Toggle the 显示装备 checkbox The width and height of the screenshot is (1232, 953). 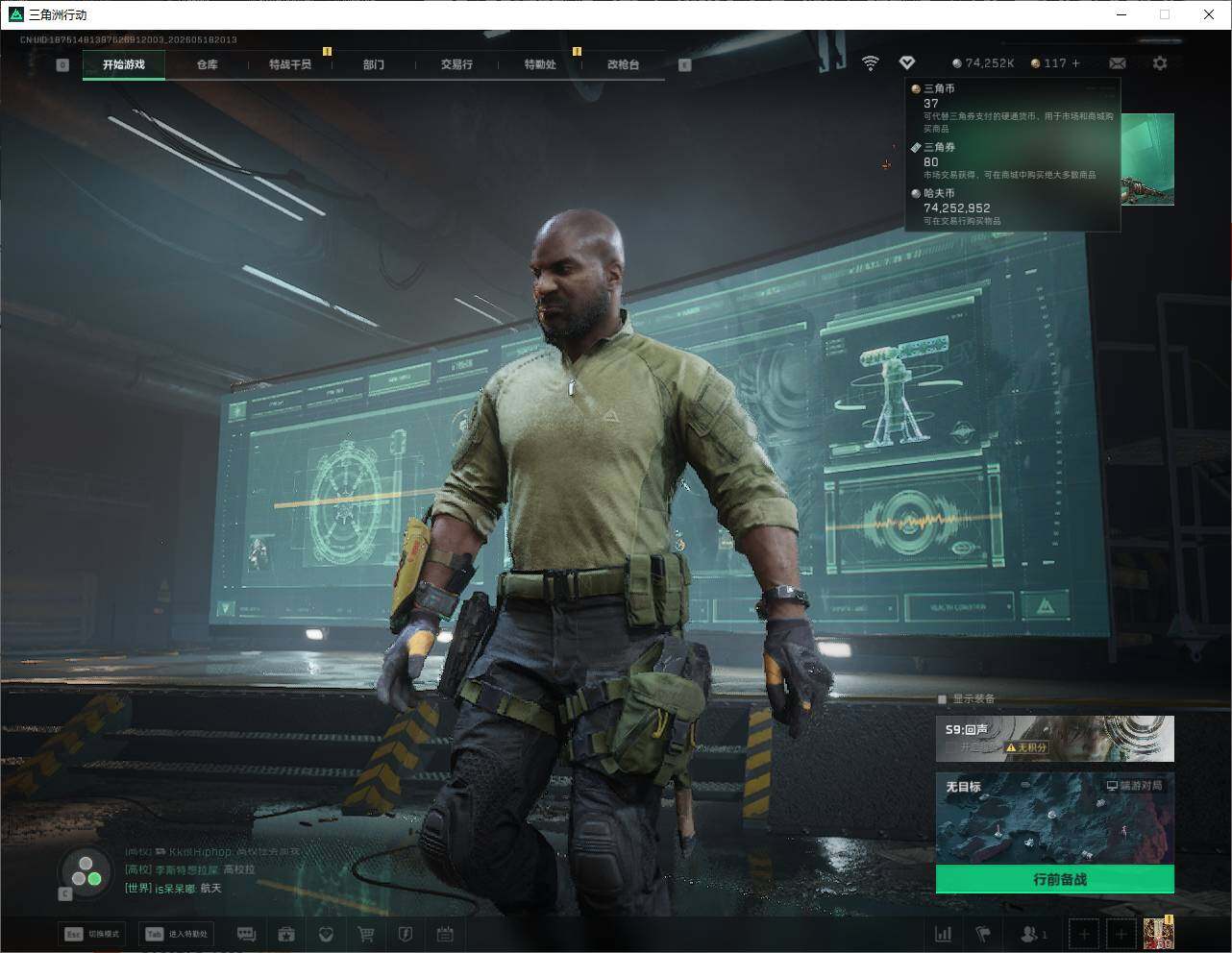(943, 699)
